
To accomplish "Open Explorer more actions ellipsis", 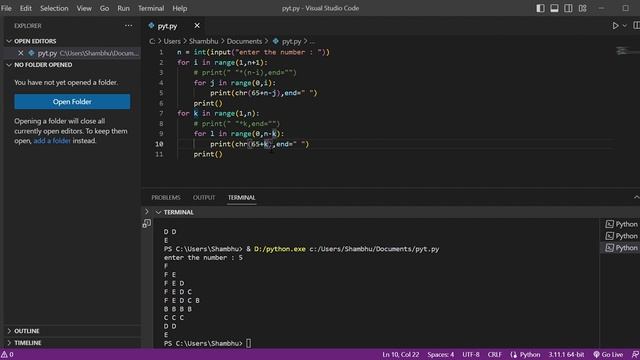I will click(129, 26).
